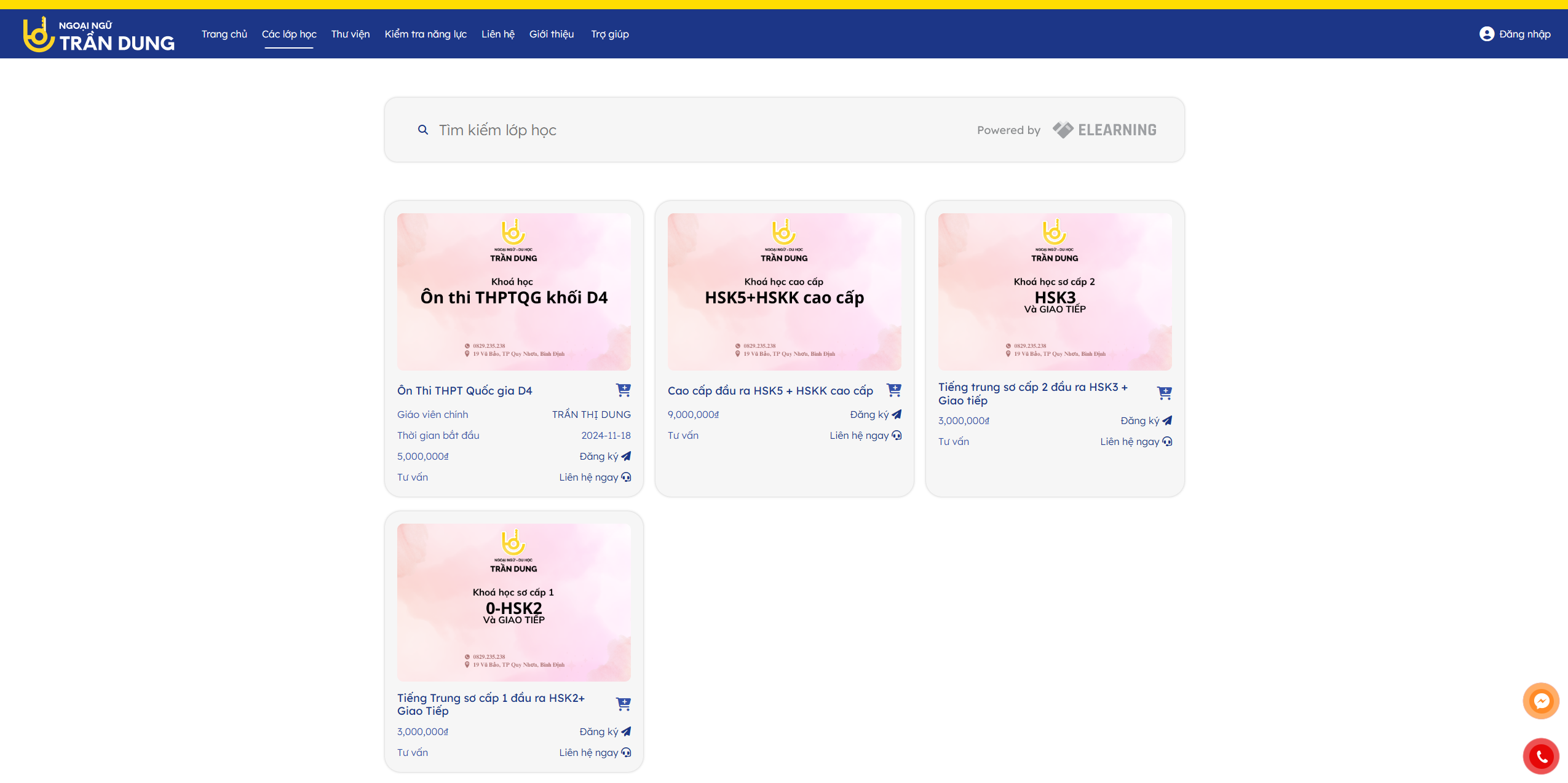This screenshot has width=1568, height=783.
Task: Click the user account icon by Đăng nhập
Action: (x=1486, y=34)
